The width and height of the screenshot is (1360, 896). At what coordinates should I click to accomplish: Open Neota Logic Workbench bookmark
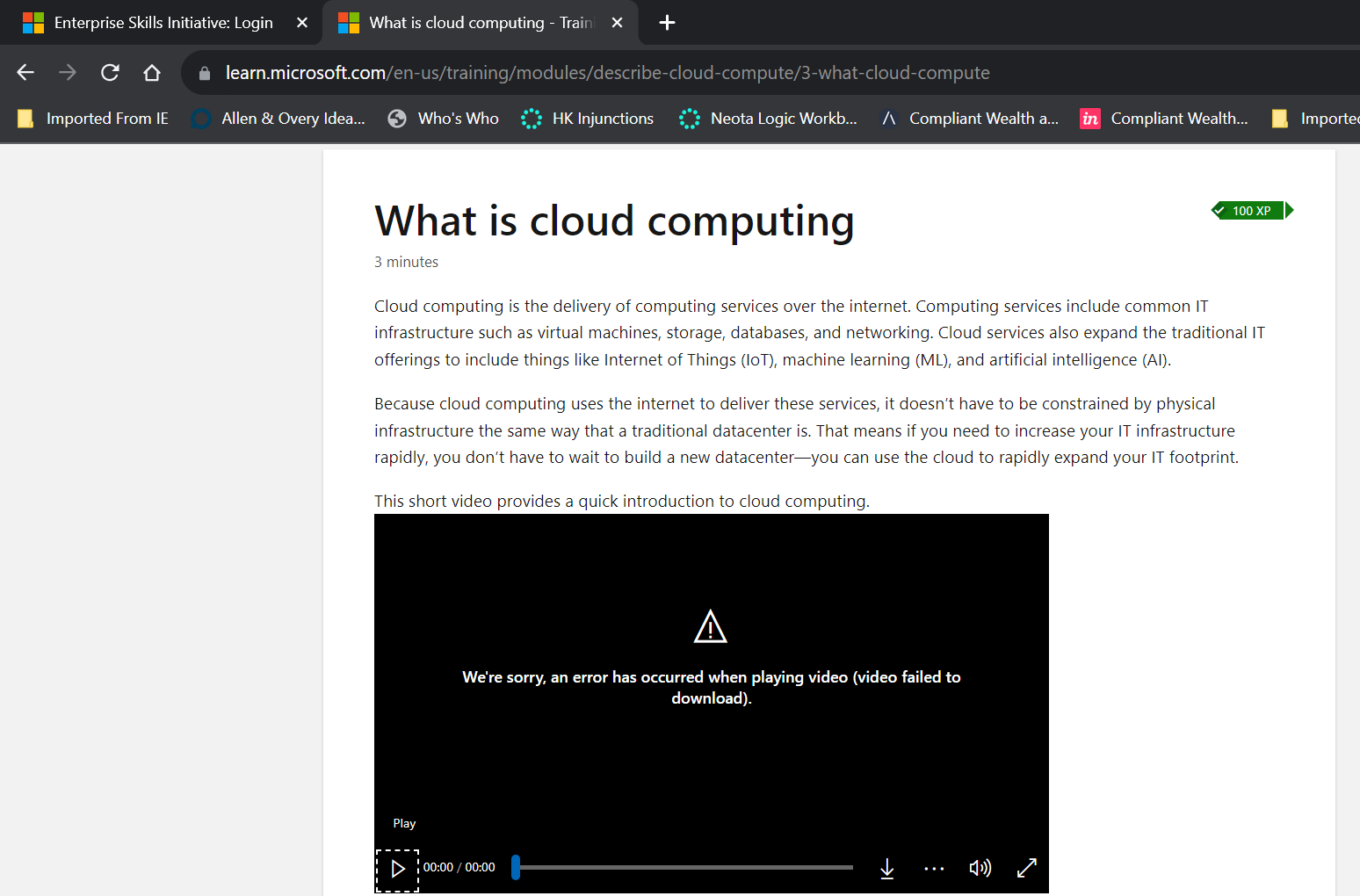769,119
